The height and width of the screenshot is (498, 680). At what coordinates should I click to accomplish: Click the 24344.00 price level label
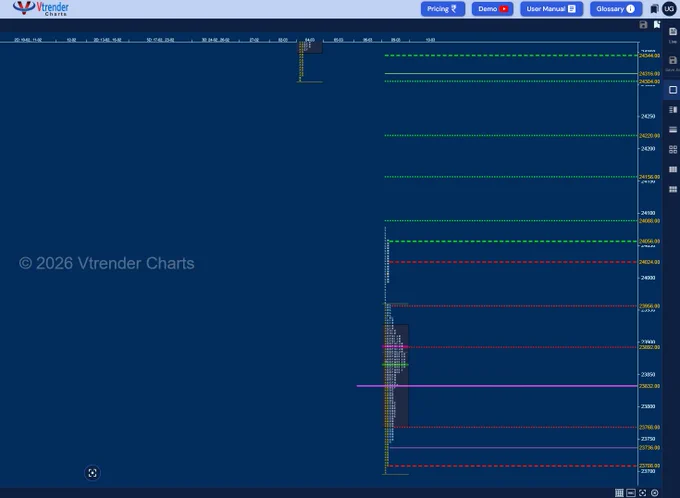(650, 56)
